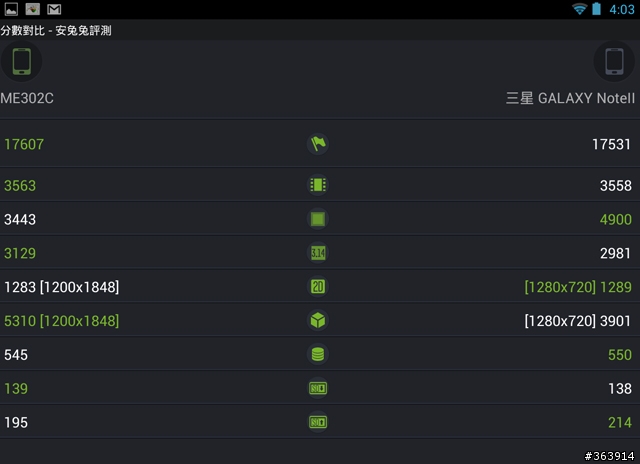Tap the 3.14 floating point icon
Screen dimensions: 640x464
tap(318, 253)
